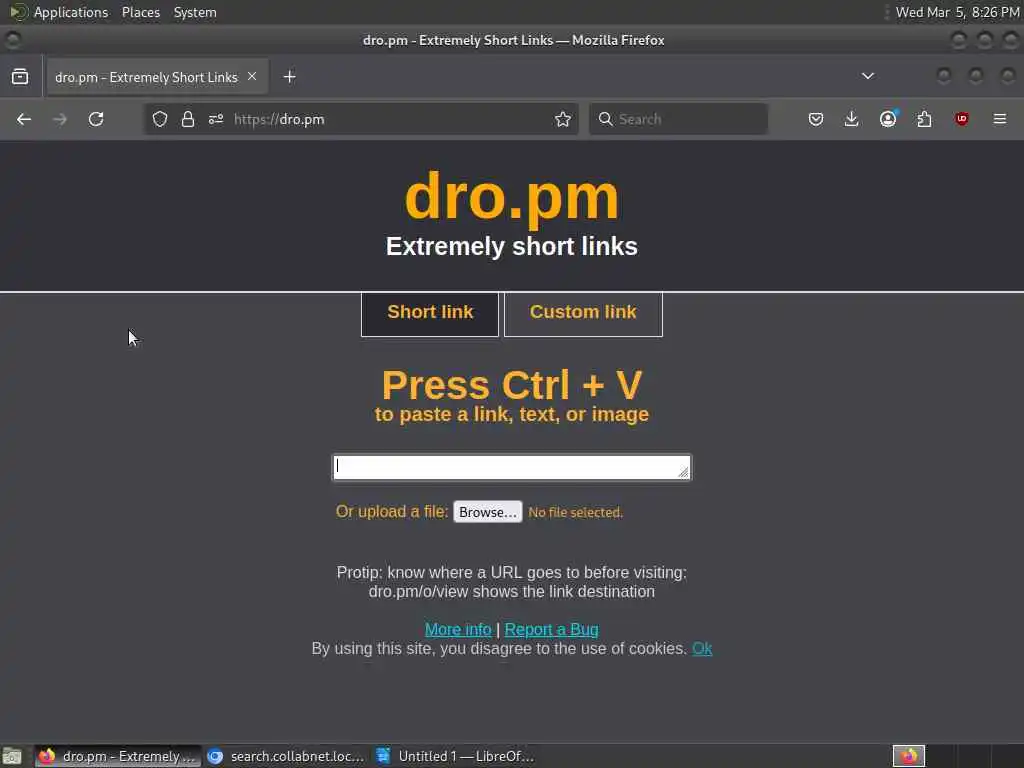Click the paste text area
The height and width of the screenshot is (768, 1024).
(x=511, y=467)
